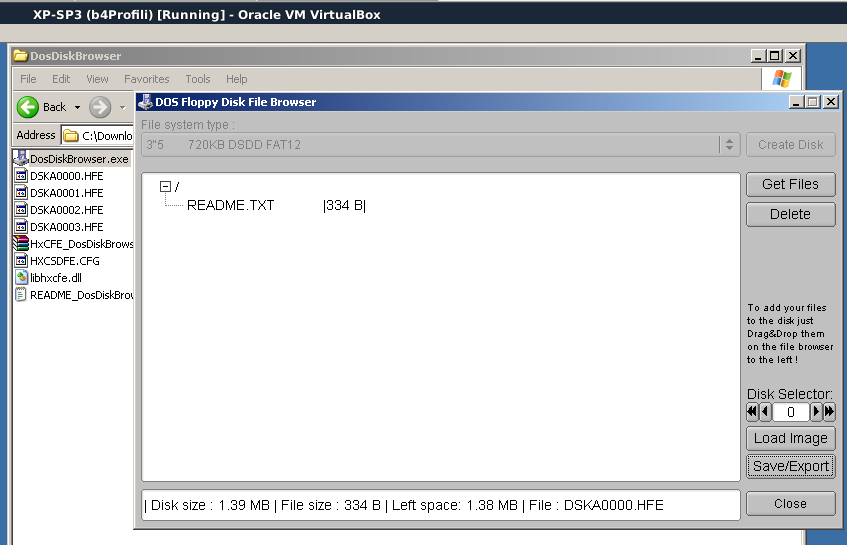Screen dimensions: 847x545
Task: Click the Windows flag logo in Explorer
Action: pos(781,79)
